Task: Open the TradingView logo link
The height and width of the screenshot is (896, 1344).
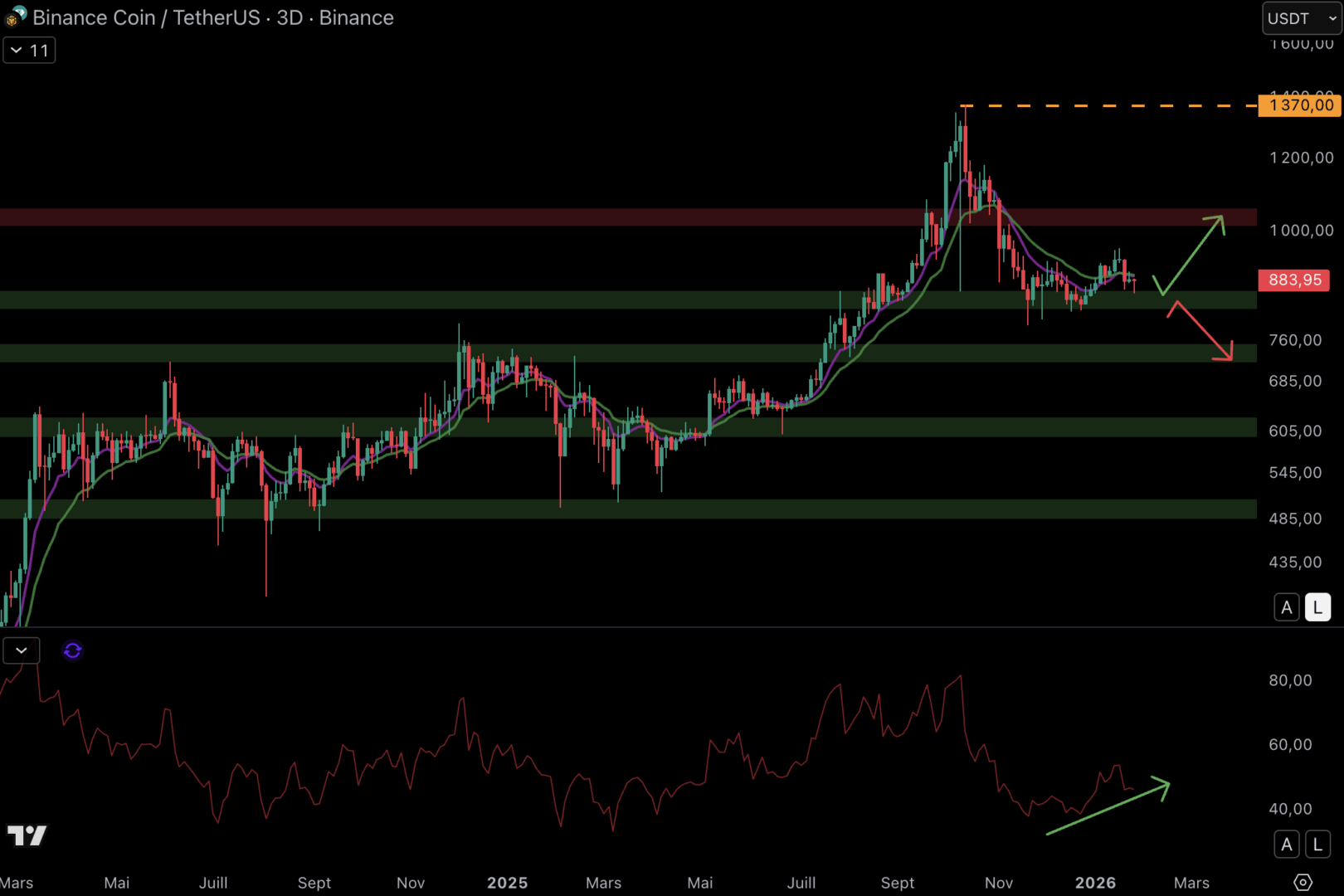Action: (27, 835)
